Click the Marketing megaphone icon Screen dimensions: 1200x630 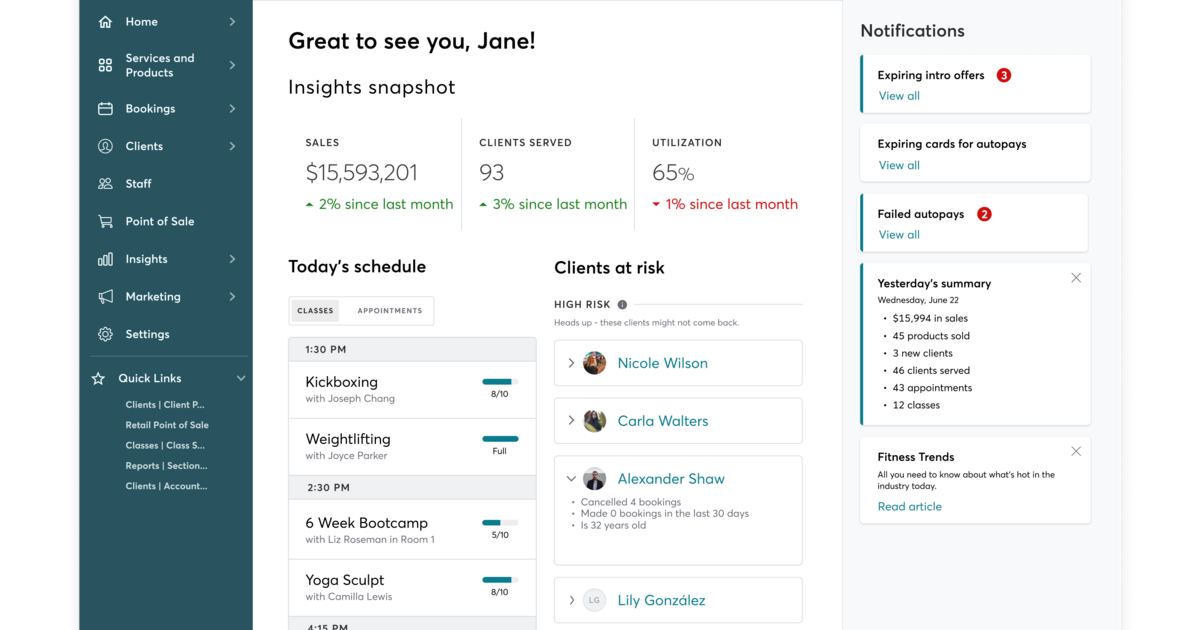[103, 296]
